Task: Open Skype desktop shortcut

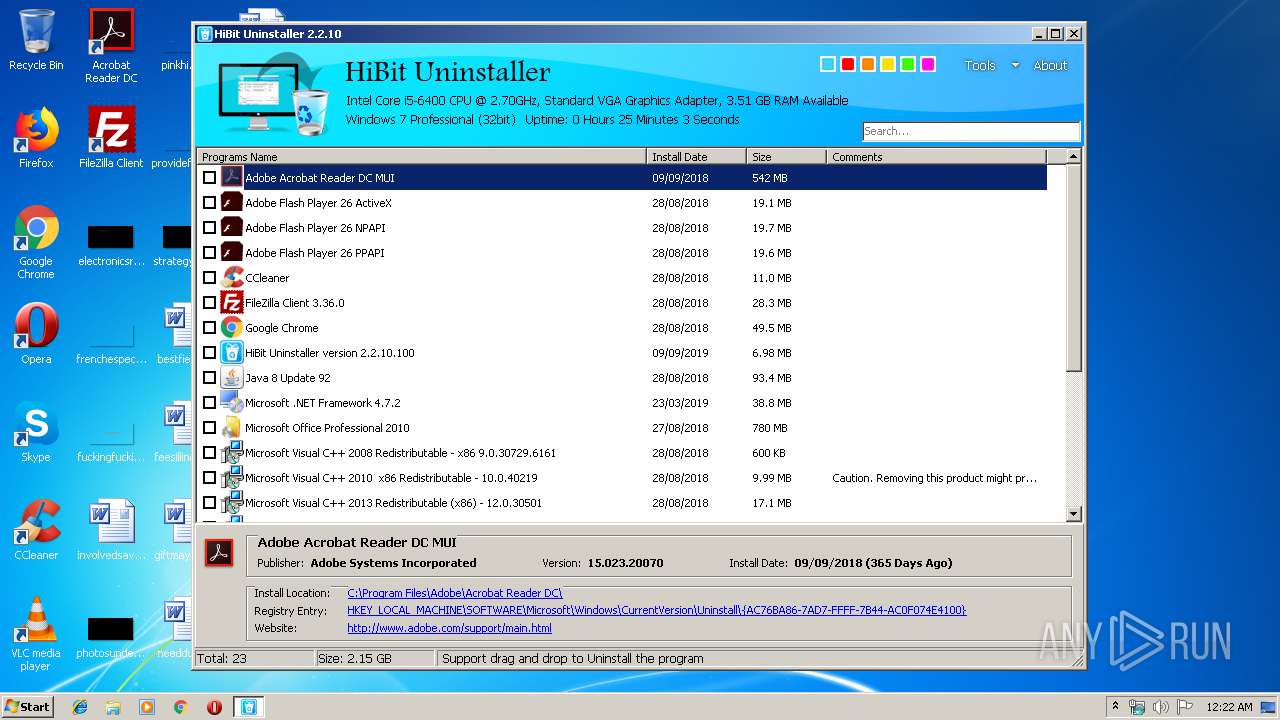Action: 36,432
